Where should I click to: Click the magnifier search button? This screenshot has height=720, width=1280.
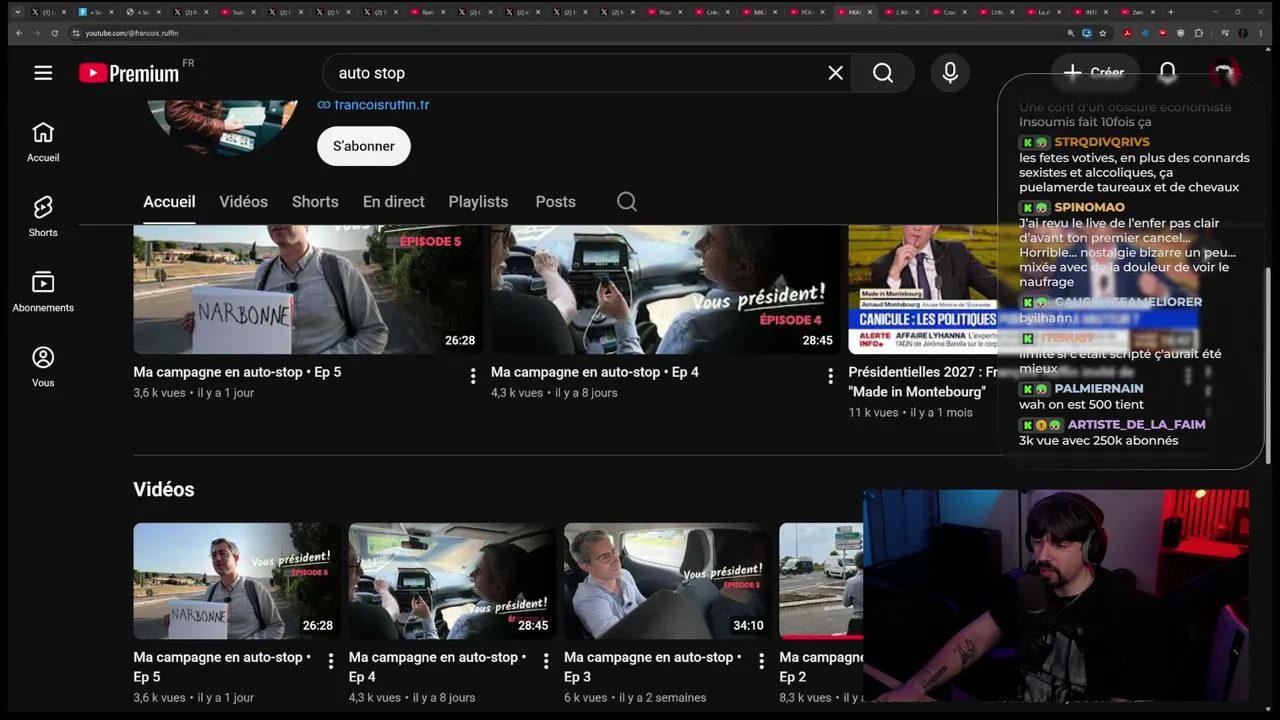(883, 72)
